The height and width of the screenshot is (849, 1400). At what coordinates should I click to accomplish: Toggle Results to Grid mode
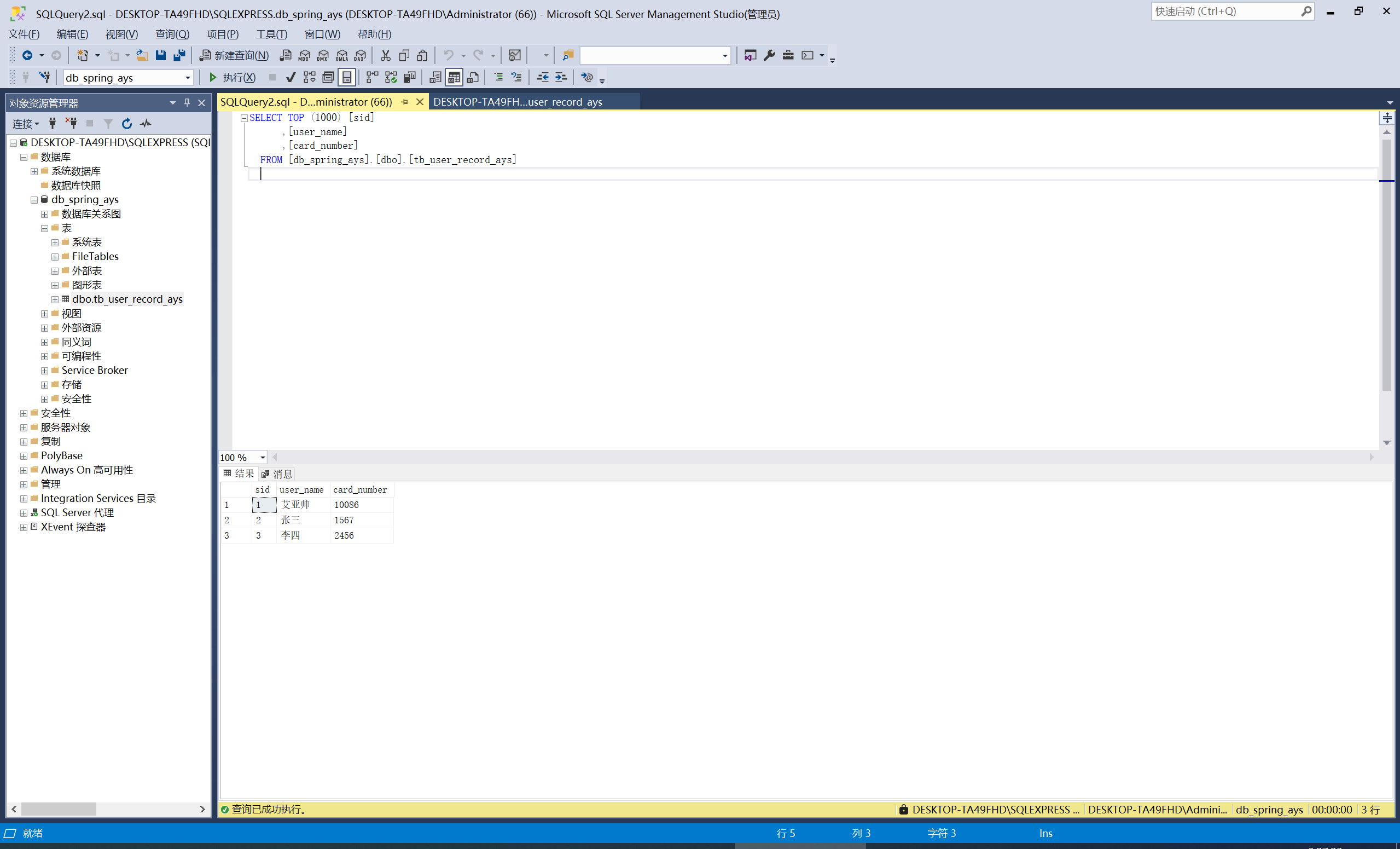coord(454,77)
